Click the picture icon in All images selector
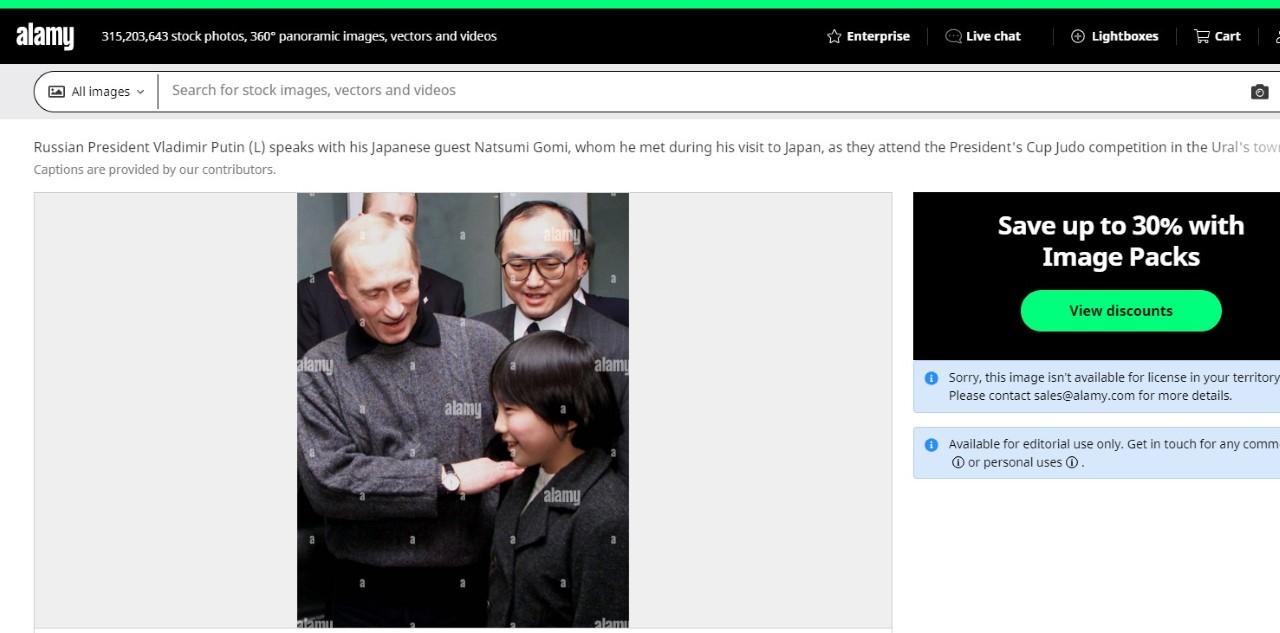1280x633 pixels. pyautogui.click(x=57, y=92)
